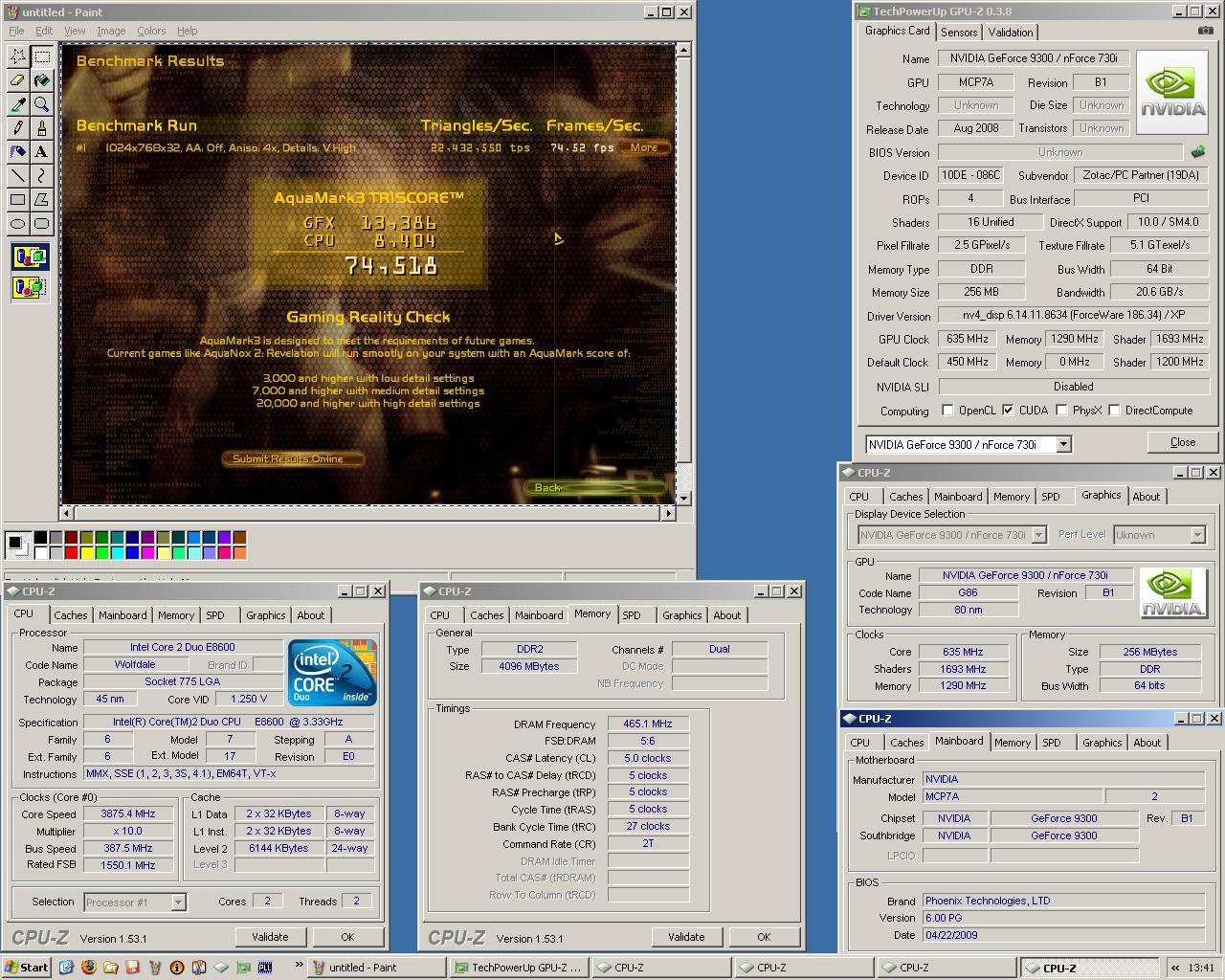Select the rectangular Select tool in Paint
Viewport: 1225px width, 980px height.
(x=42, y=56)
